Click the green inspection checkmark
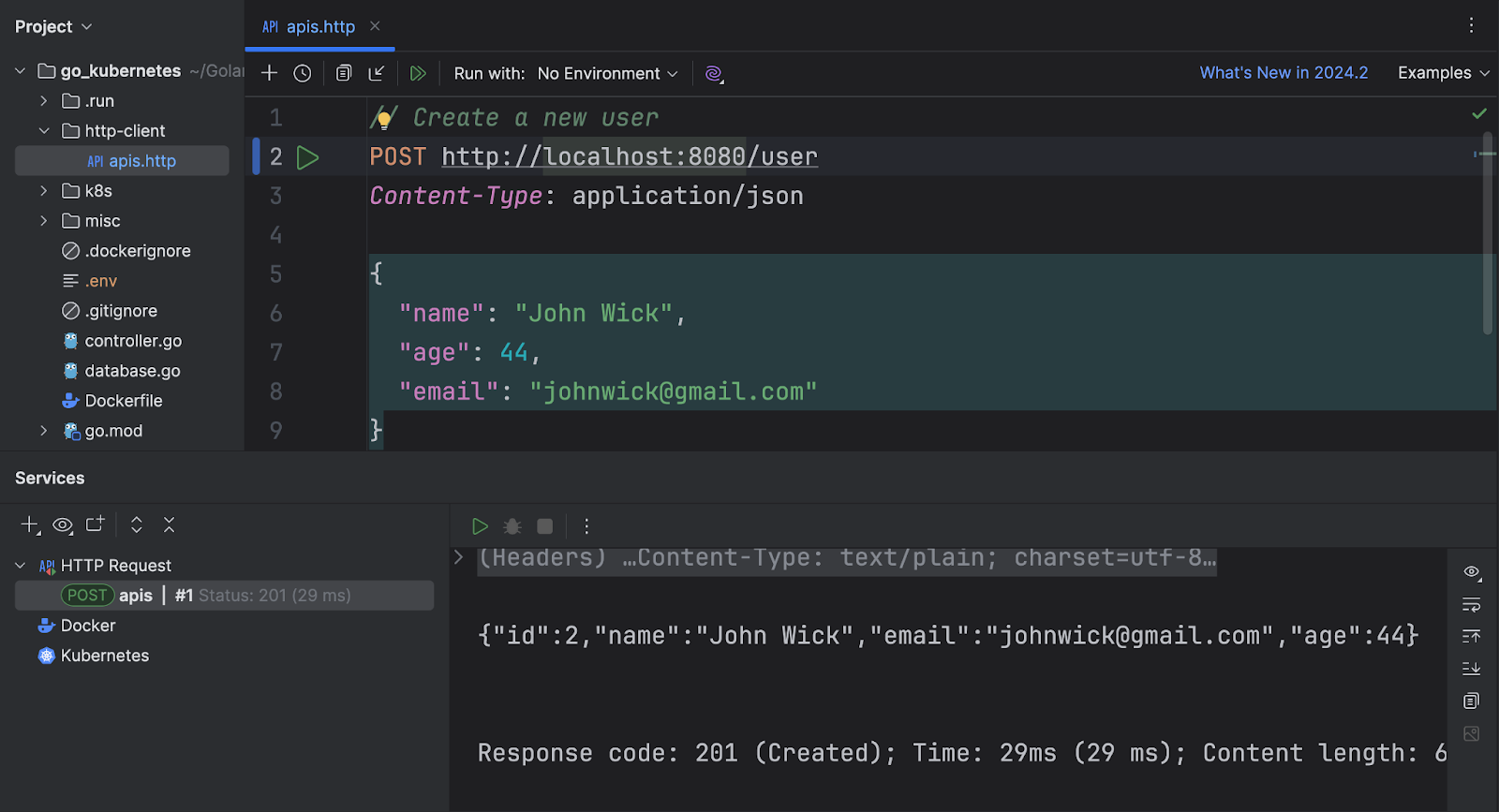This screenshot has height=812, width=1499. (x=1479, y=113)
